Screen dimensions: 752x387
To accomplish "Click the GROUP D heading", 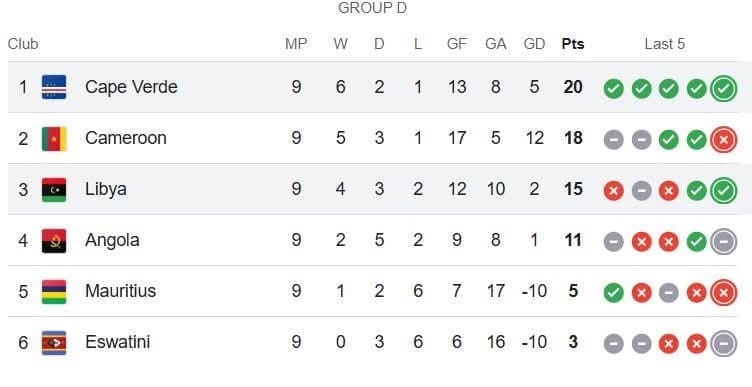I will tap(372, 8).
